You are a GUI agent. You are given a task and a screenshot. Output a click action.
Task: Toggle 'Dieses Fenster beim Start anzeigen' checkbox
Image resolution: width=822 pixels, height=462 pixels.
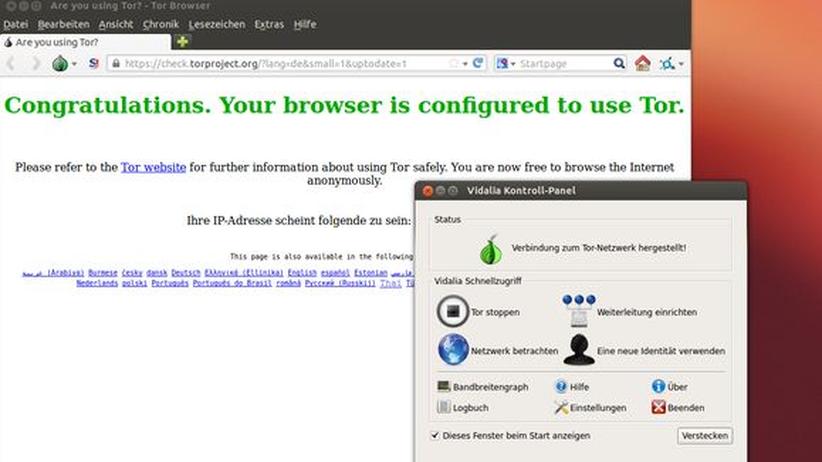[435, 435]
